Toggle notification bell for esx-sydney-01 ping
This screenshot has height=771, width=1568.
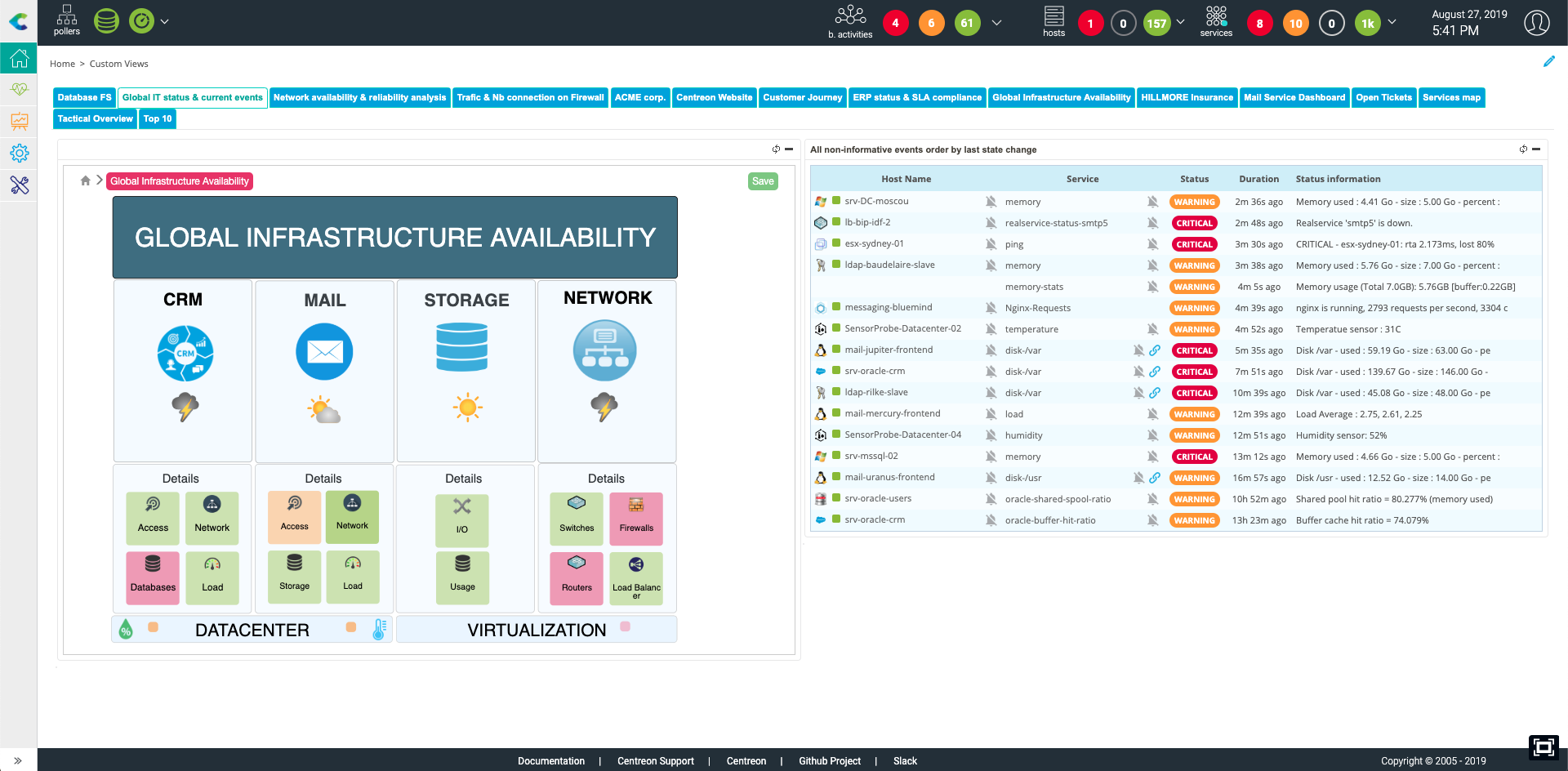click(x=1152, y=244)
